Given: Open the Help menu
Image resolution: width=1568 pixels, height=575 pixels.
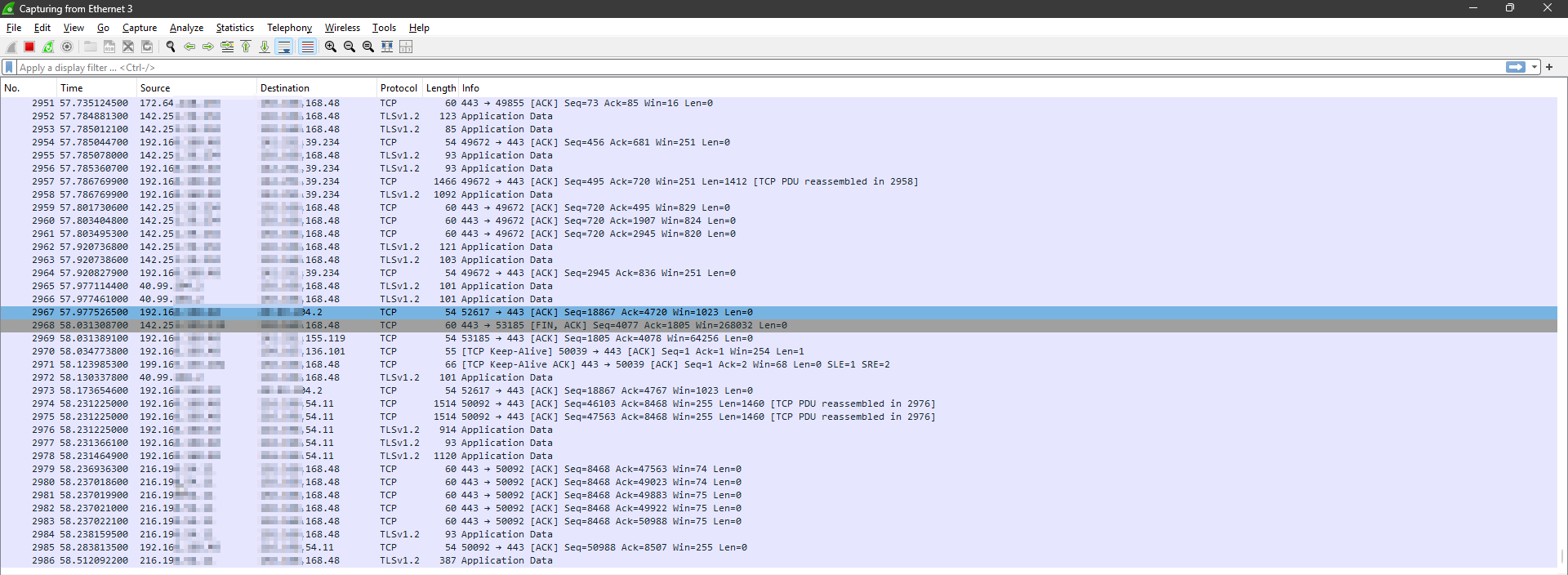Looking at the screenshot, I should (419, 28).
